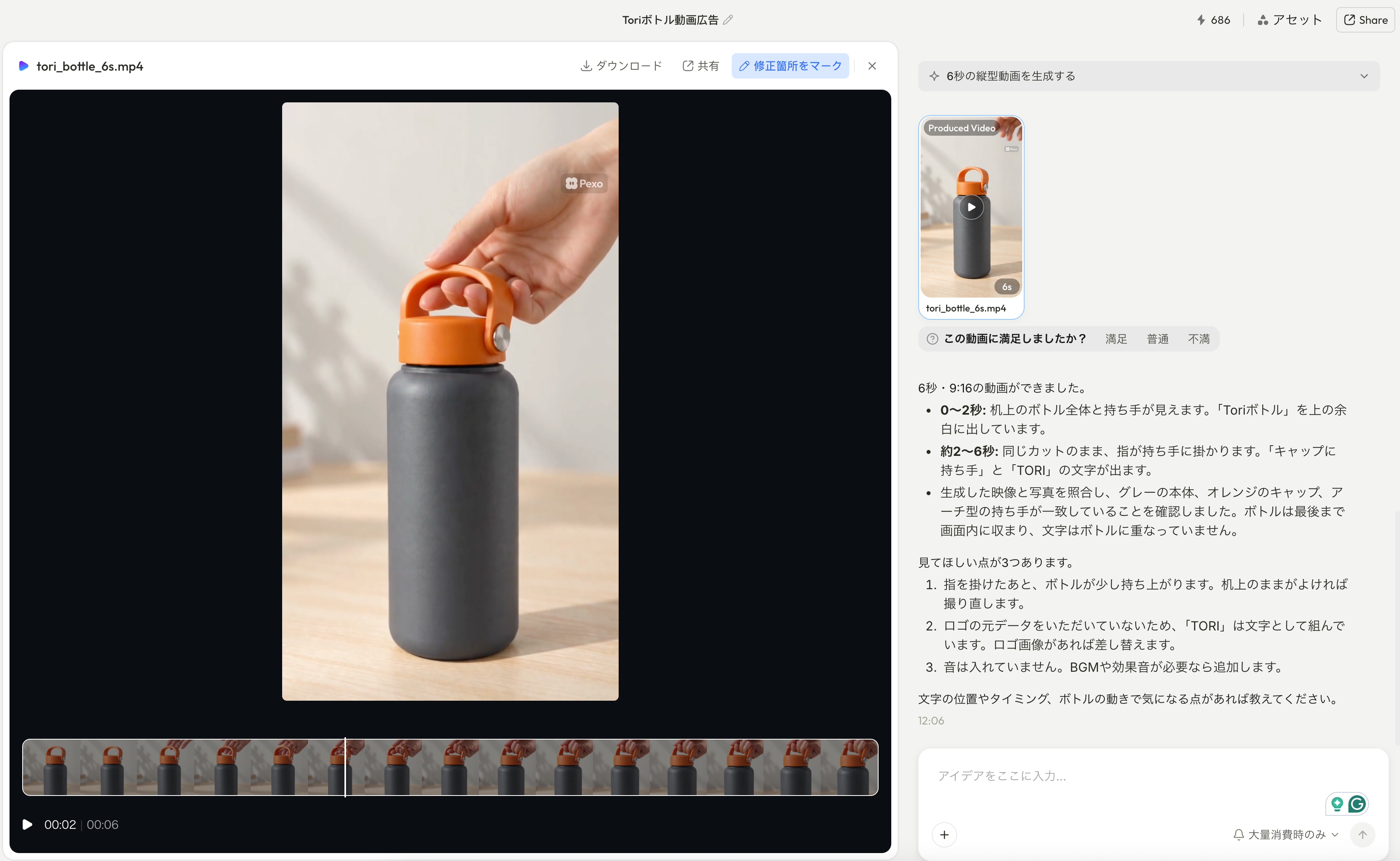
Task: Play the Produced Video thumbnail
Action: (x=971, y=207)
